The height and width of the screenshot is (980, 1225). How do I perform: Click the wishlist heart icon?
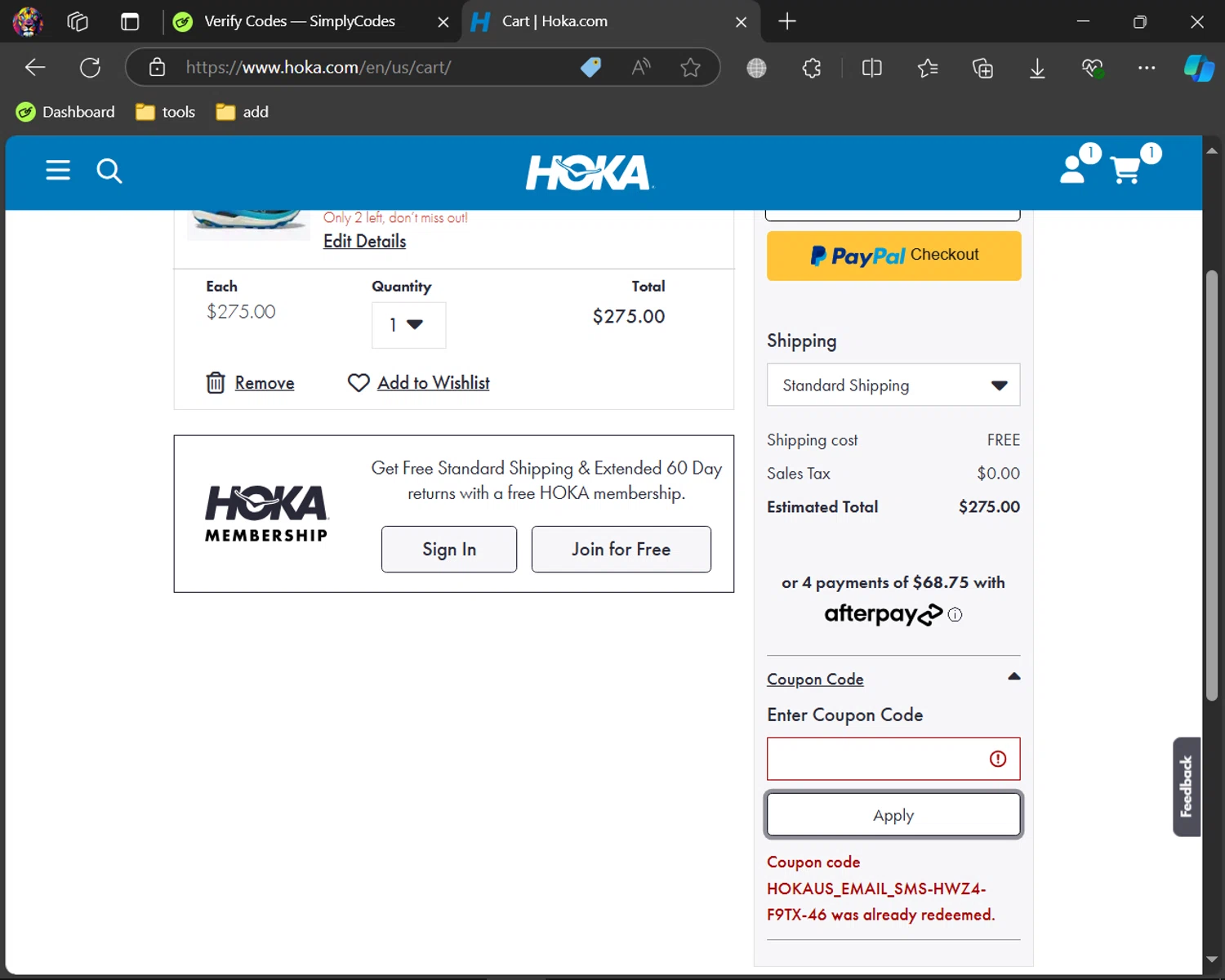[x=359, y=382]
